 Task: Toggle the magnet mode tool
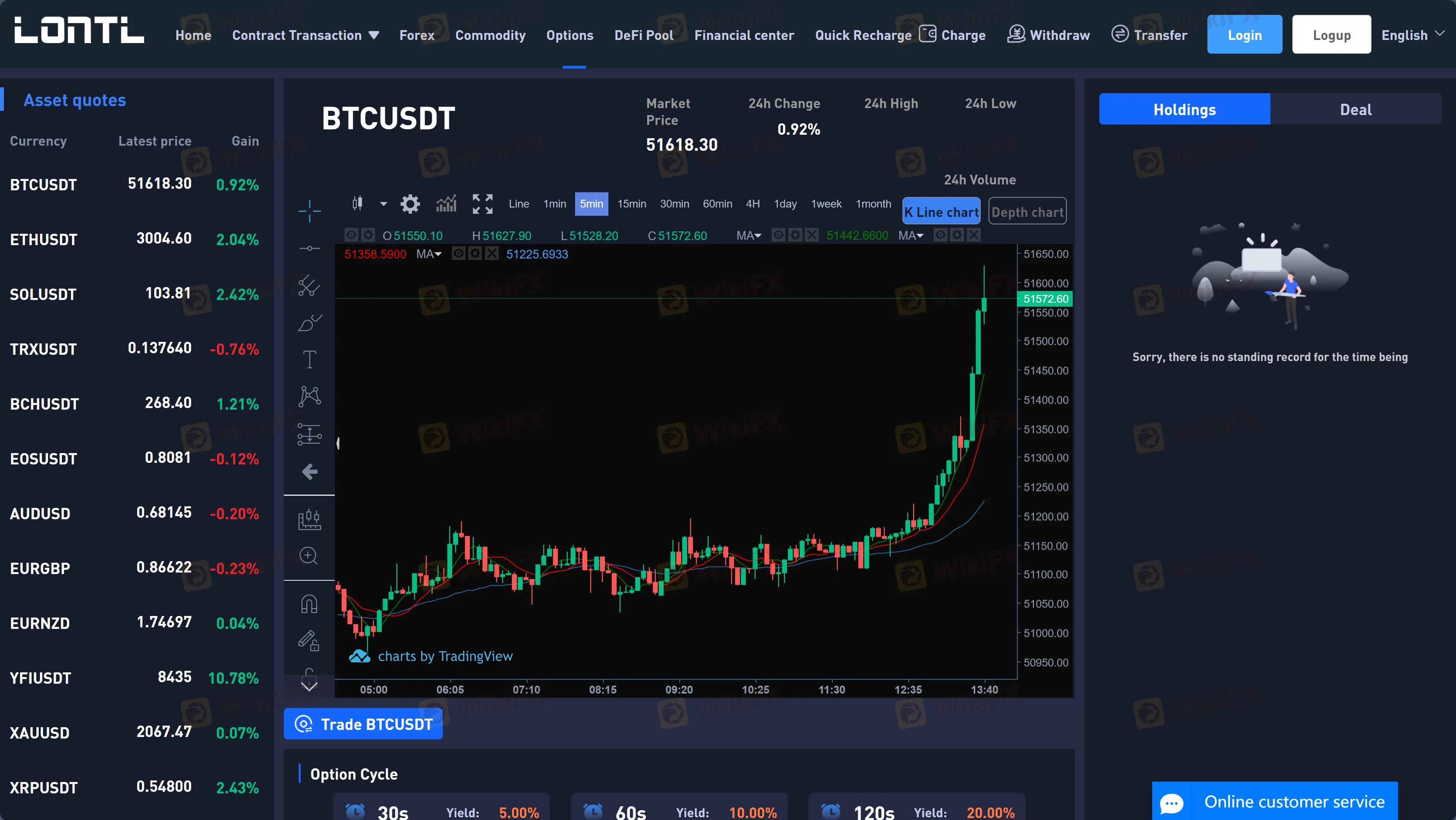point(309,603)
